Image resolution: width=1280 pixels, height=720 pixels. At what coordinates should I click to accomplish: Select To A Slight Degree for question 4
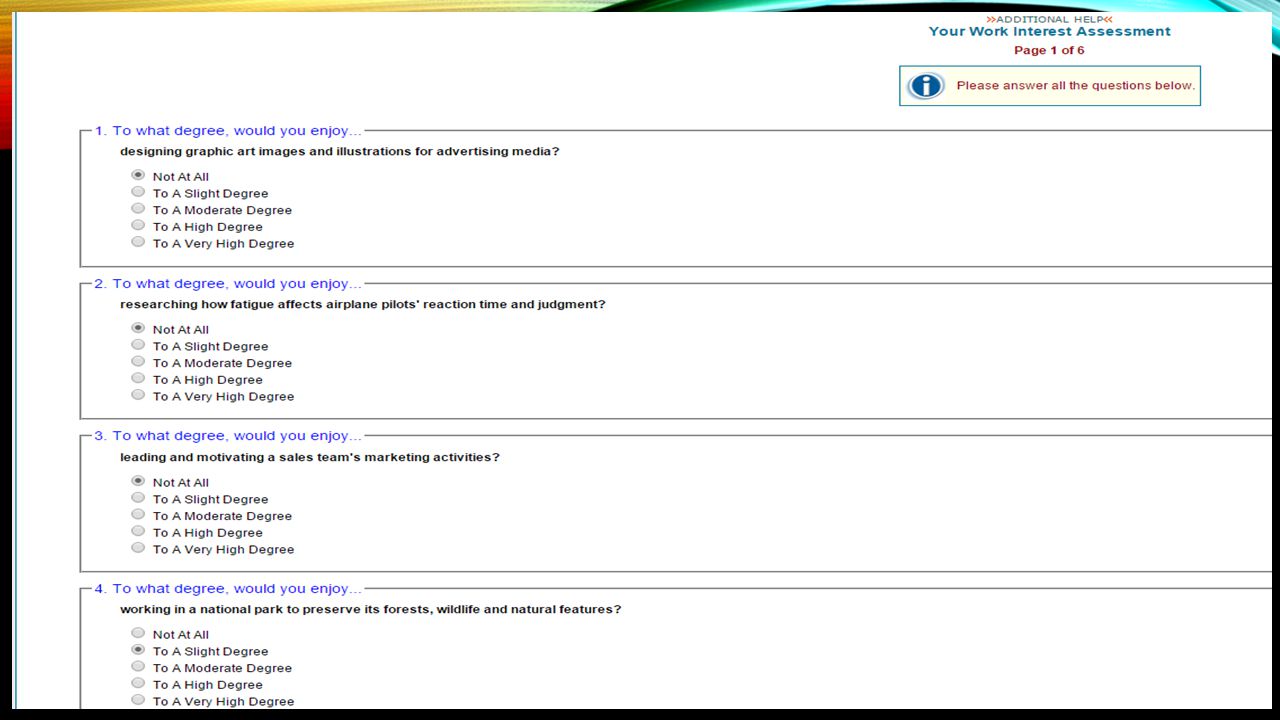coord(138,650)
